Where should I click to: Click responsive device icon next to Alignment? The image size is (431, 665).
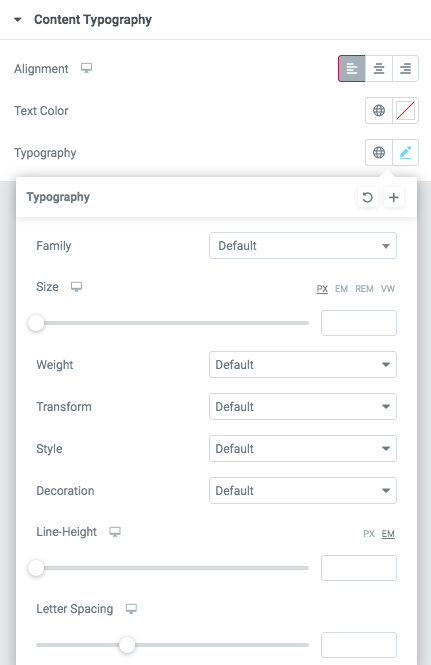click(x=87, y=68)
